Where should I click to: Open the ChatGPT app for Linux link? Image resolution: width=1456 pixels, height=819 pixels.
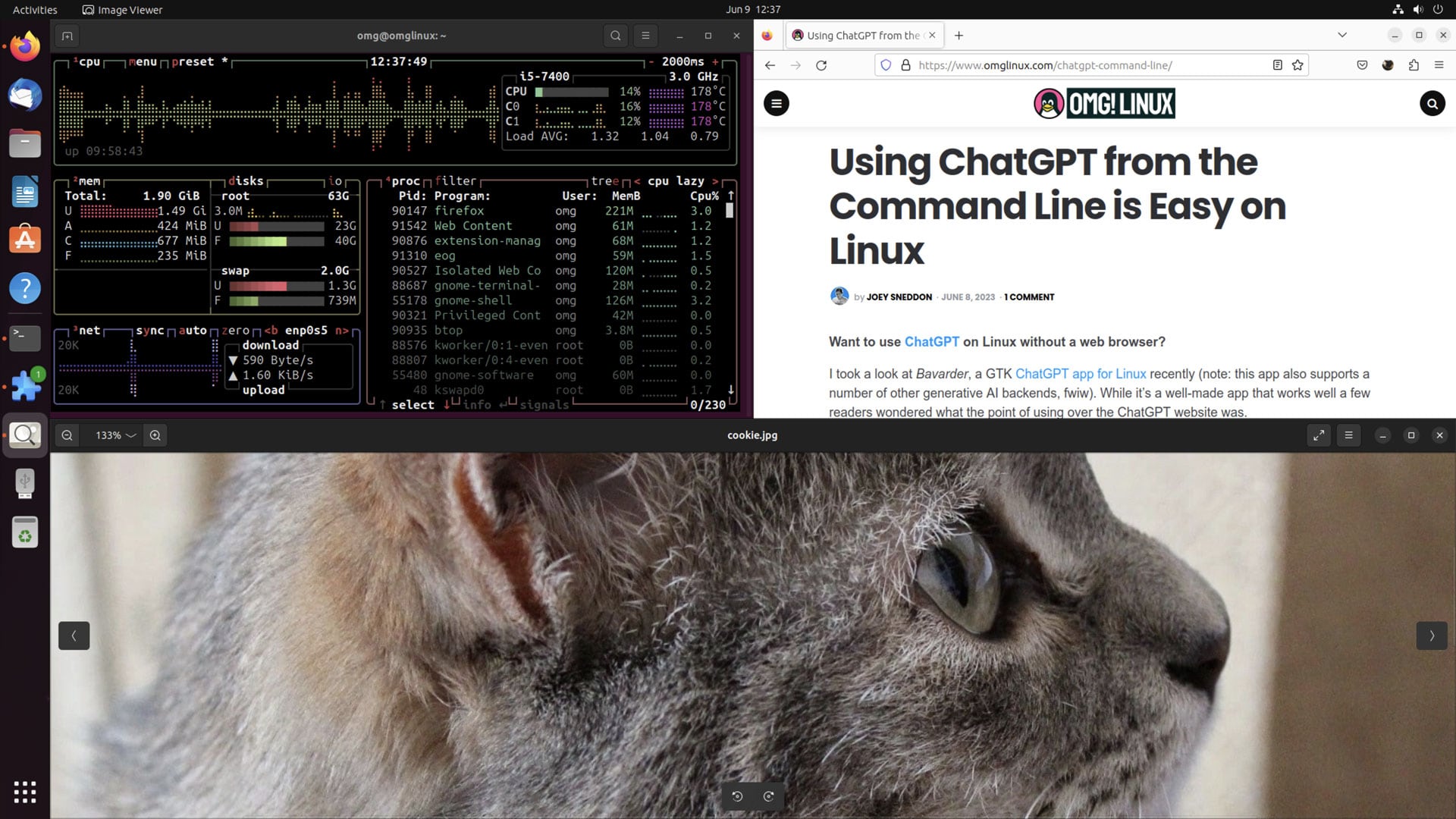[x=1080, y=374]
